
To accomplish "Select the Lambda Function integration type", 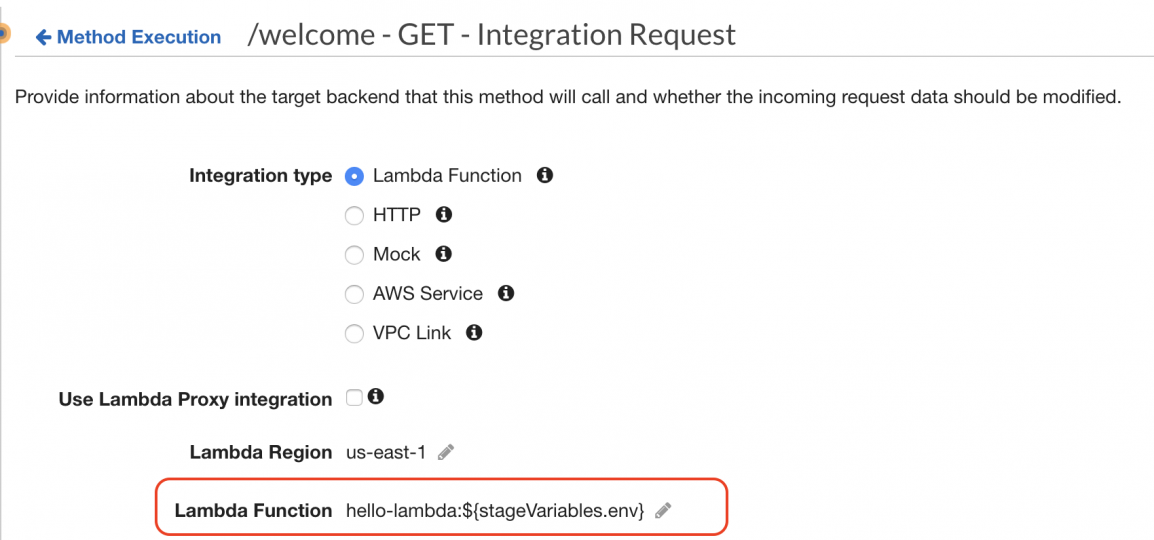I will pos(353,176).
